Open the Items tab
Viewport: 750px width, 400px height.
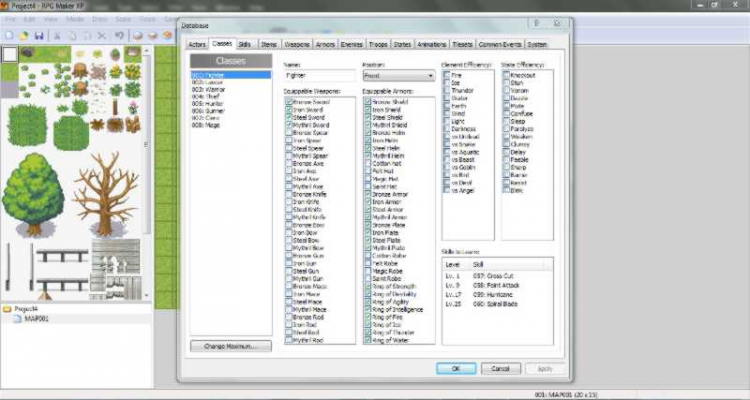(x=269, y=44)
